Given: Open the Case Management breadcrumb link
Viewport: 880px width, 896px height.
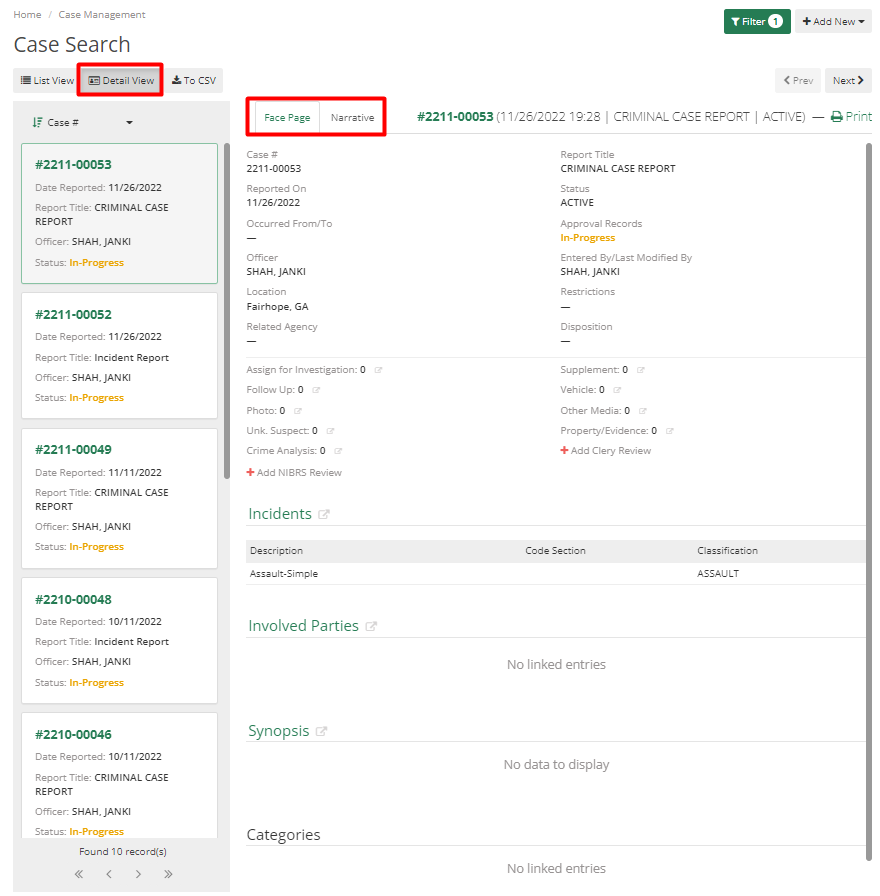Looking at the screenshot, I should pos(101,14).
